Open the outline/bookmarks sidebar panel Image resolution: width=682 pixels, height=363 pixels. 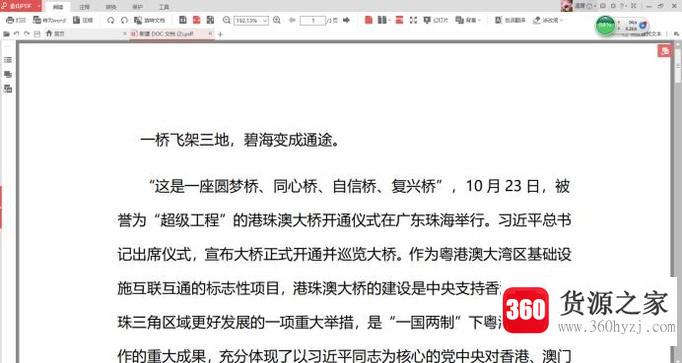(x=8, y=60)
